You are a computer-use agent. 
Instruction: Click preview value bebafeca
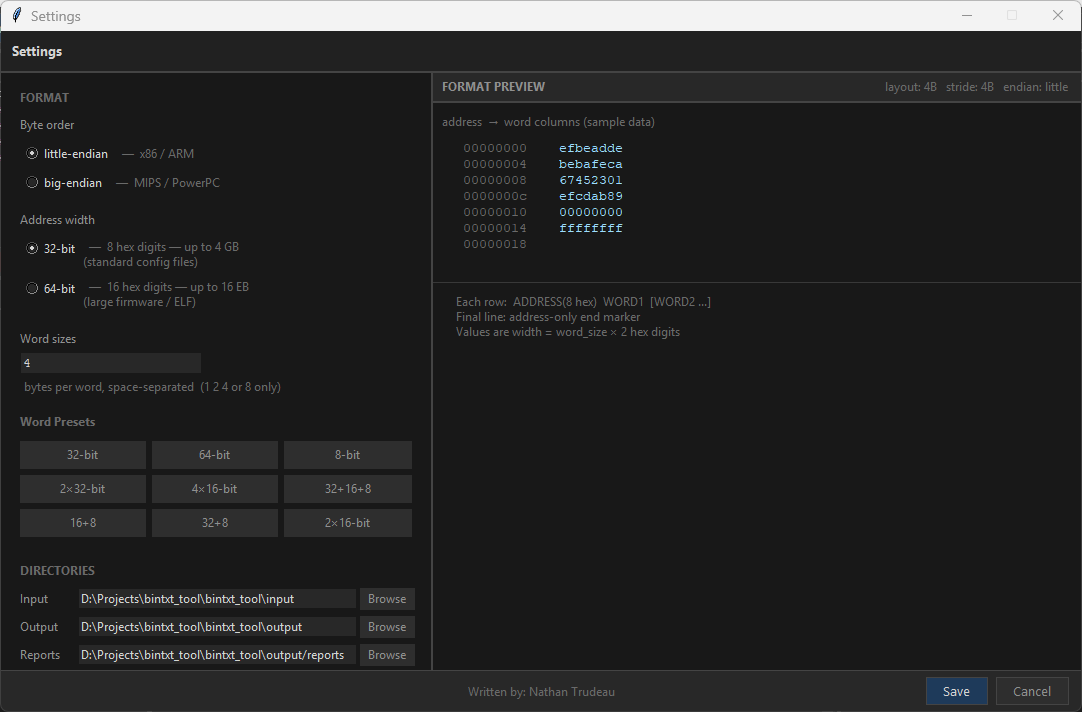pos(591,164)
